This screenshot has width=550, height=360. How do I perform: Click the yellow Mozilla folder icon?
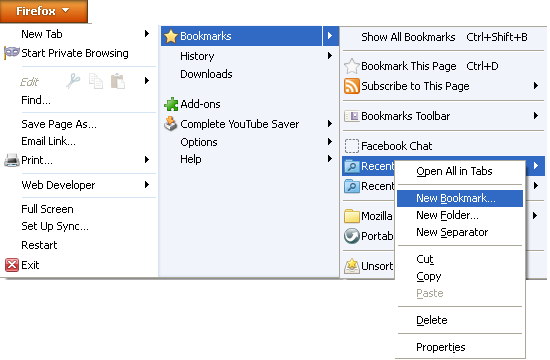click(351, 216)
